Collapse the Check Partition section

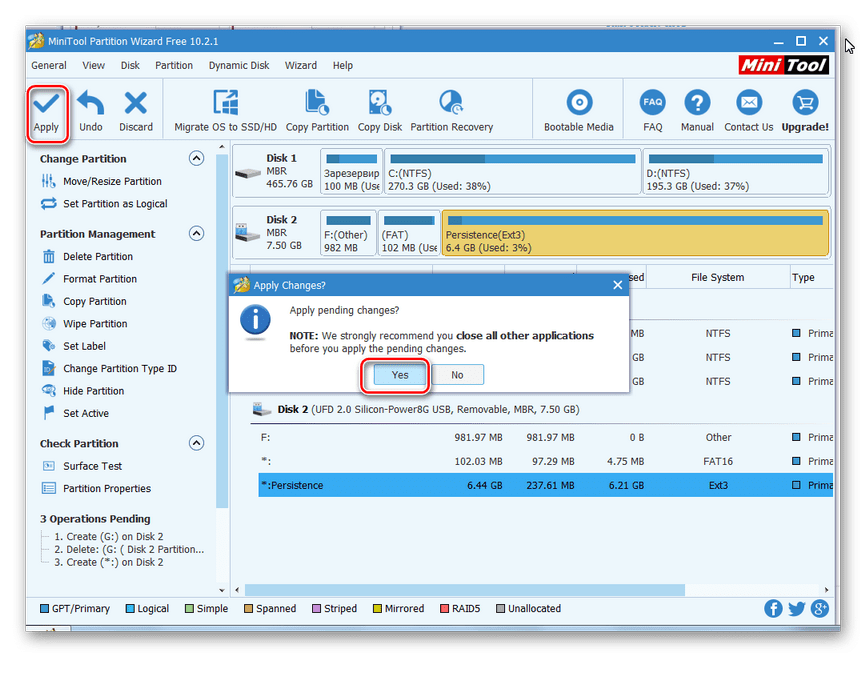coord(196,444)
